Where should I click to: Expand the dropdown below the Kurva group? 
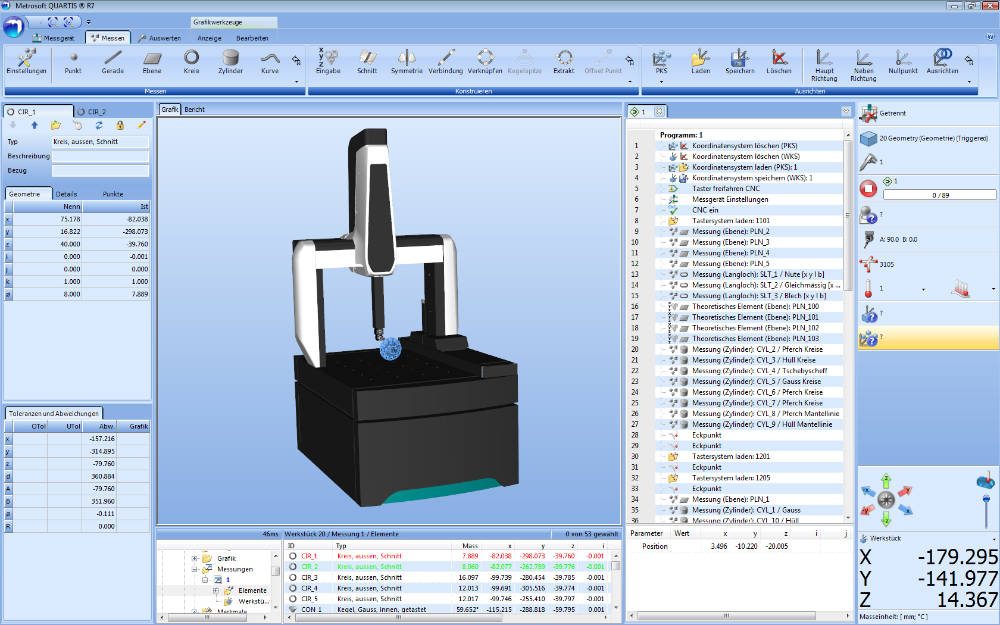[x=296, y=82]
